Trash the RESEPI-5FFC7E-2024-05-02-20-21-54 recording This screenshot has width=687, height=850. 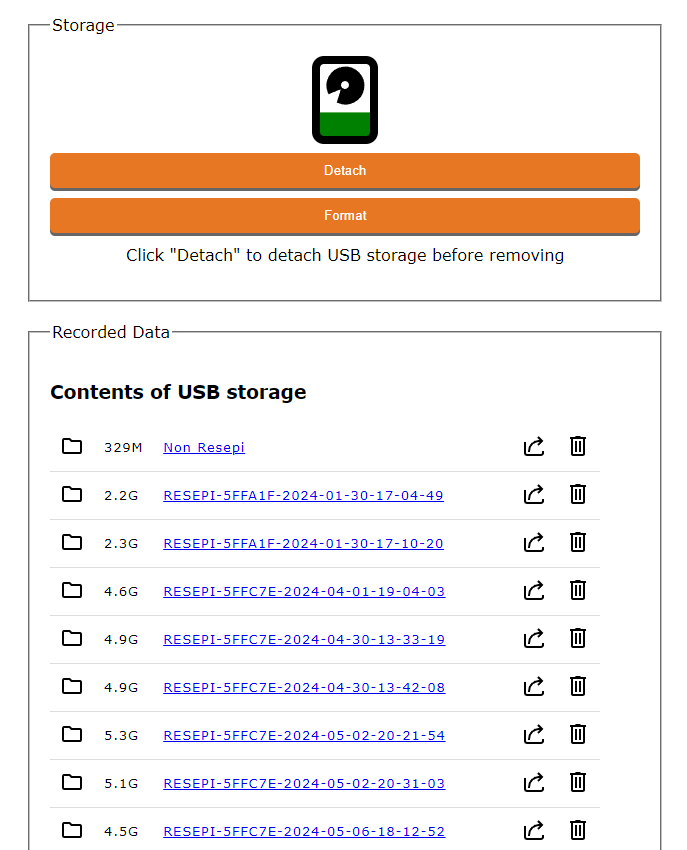click(x=577, y=734)
